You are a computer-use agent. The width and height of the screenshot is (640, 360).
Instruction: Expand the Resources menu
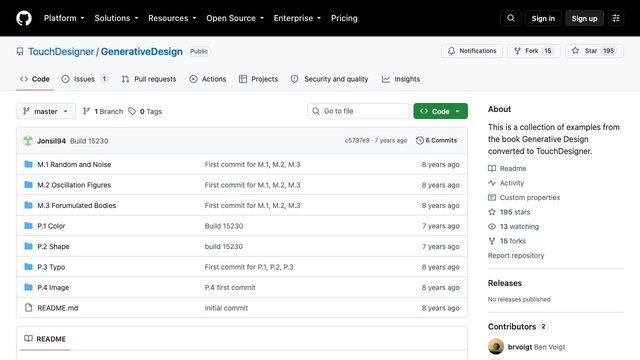[x=172, y=18]
